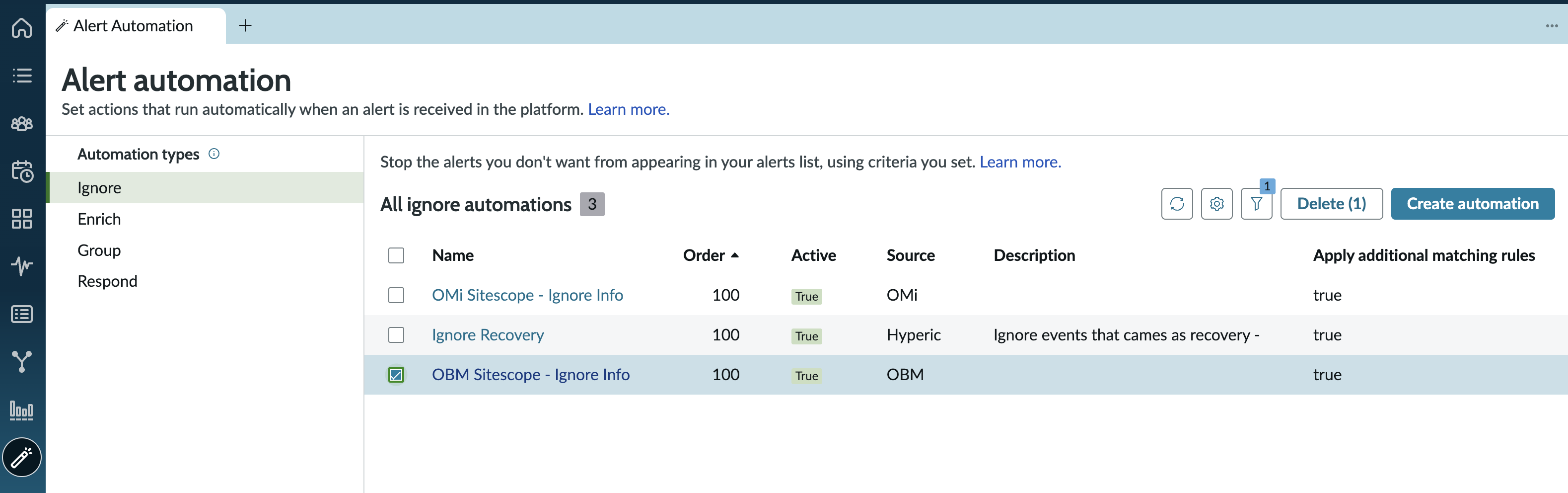Click the True badge in OMi row
Viewport: 1568px width, 493px height.
tap(806, 296)
